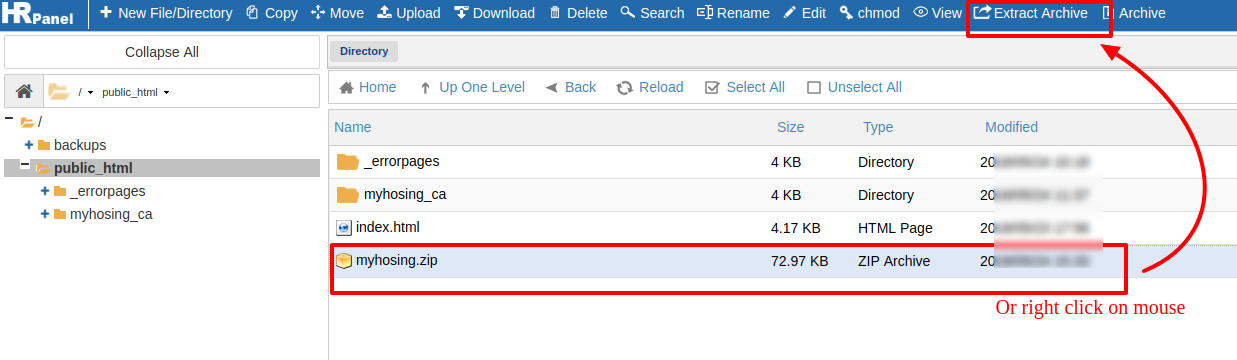Click the View toolbar button
The image size is (1237, 360).
pyautogui.click(x=937, y=13)
